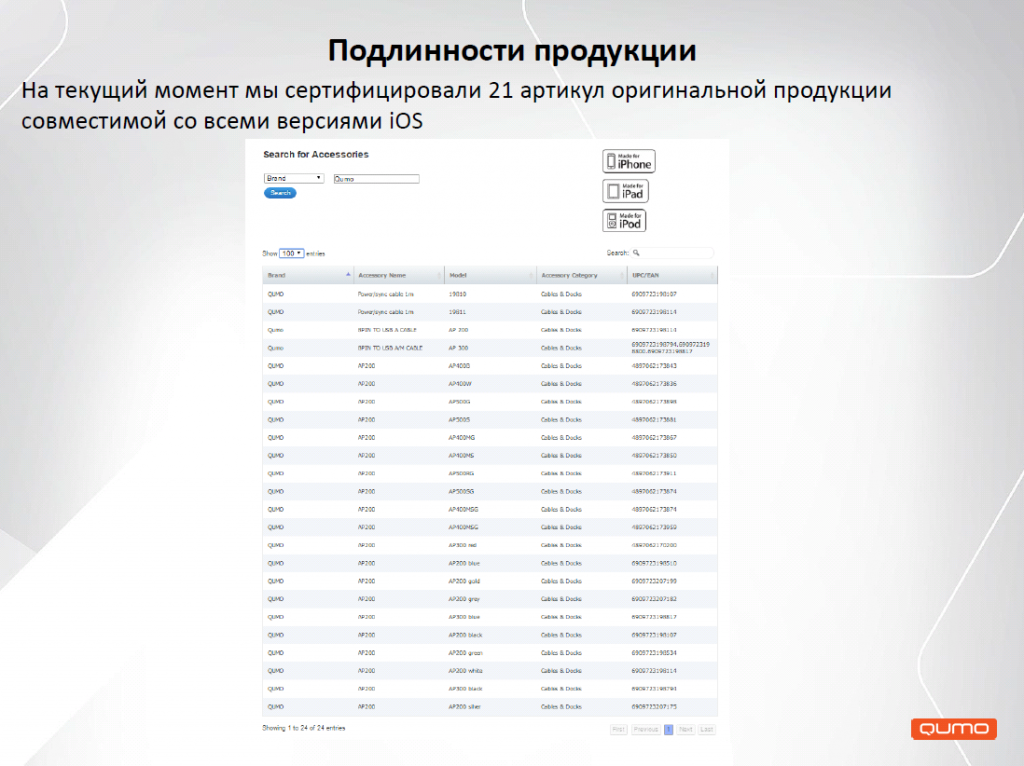Click the First pagination button
The width and height of the screenshot is (1024, 766).
click(x=618, y=729)
